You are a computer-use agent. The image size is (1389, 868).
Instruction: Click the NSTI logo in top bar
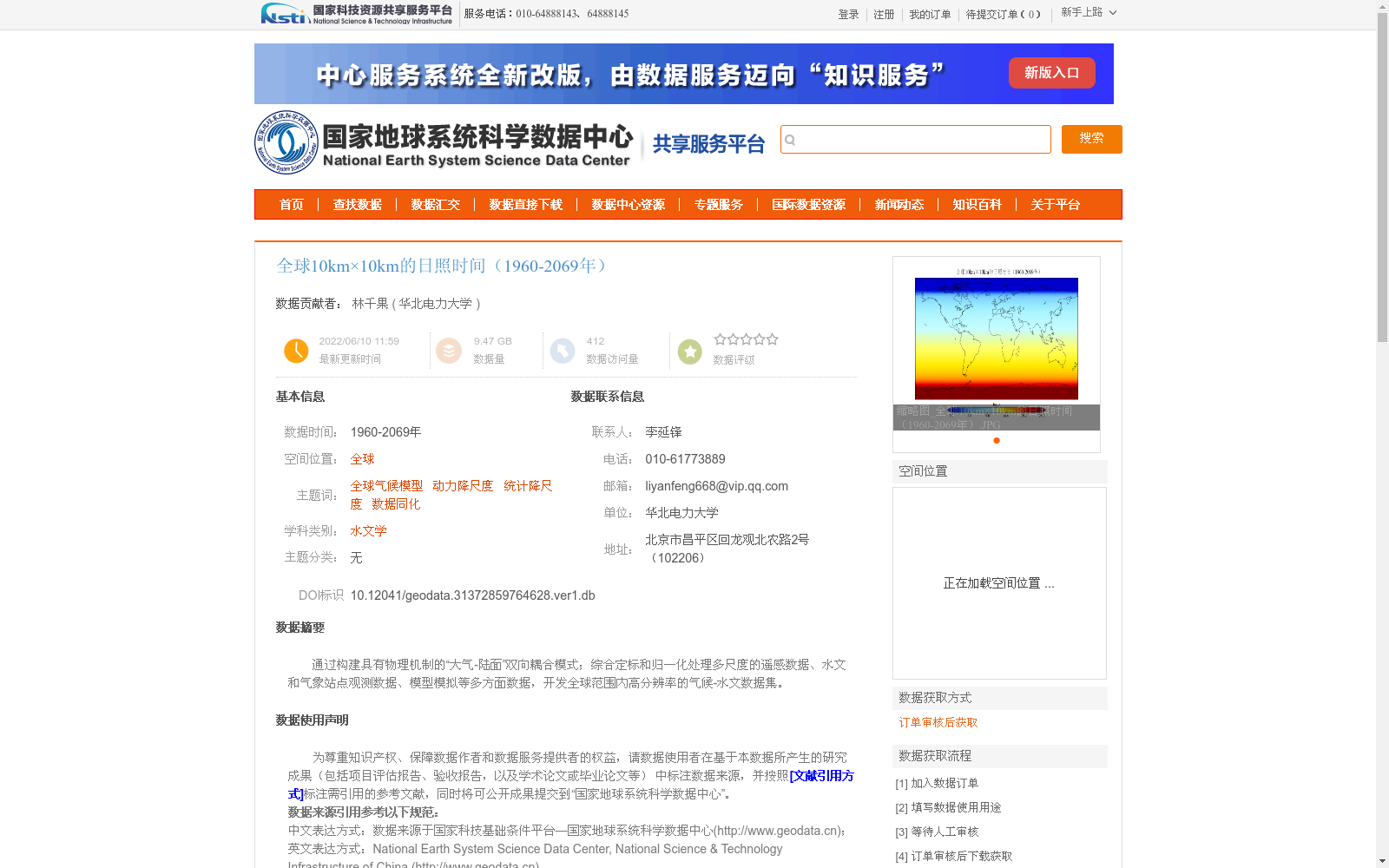click(x=356, y=14)
